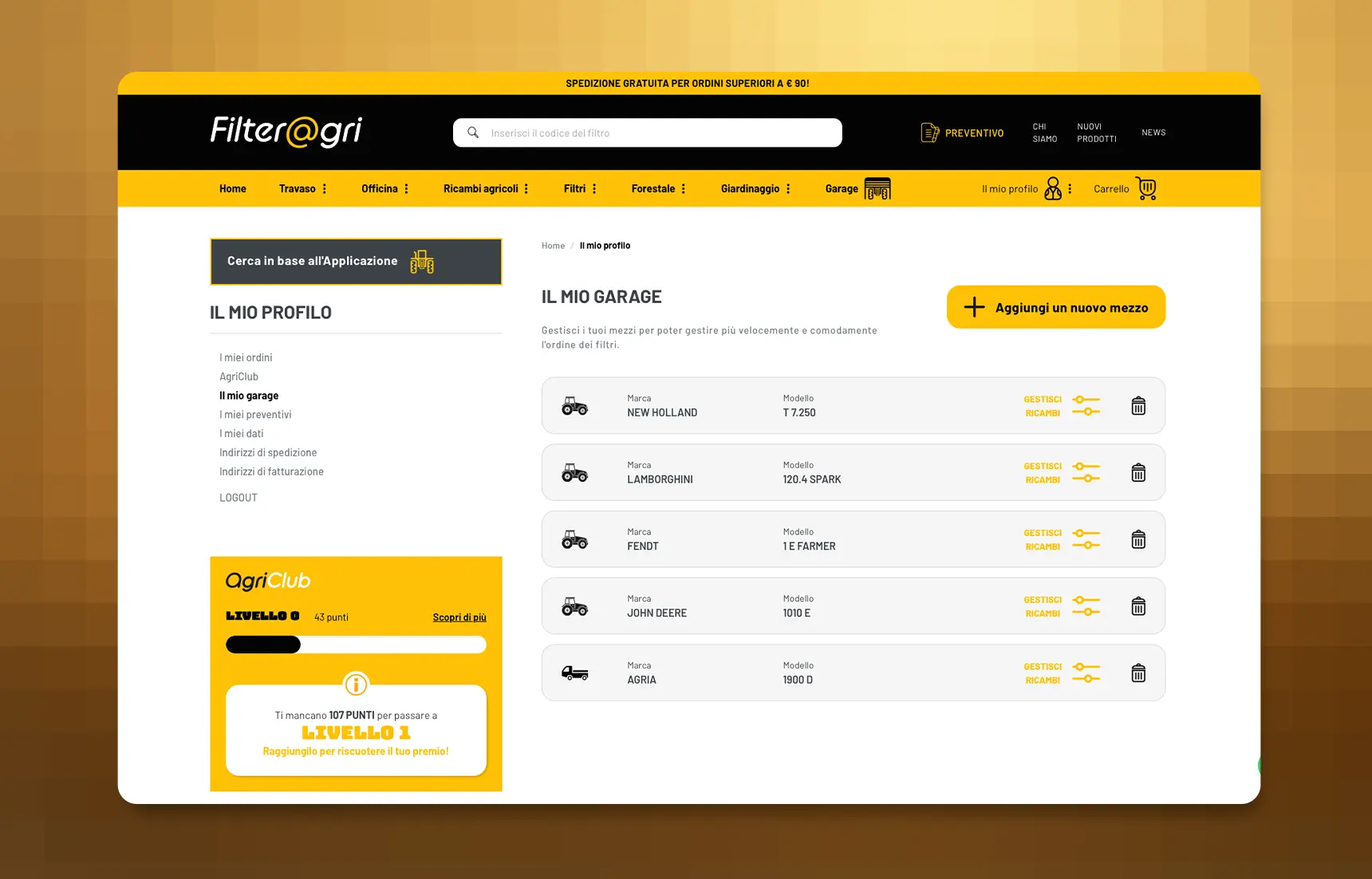Image resolution: width=1372 pixels, height=879 pixels.
Task: Click Cerca in base all'Applicazione banner
Action: coord(356,262)
